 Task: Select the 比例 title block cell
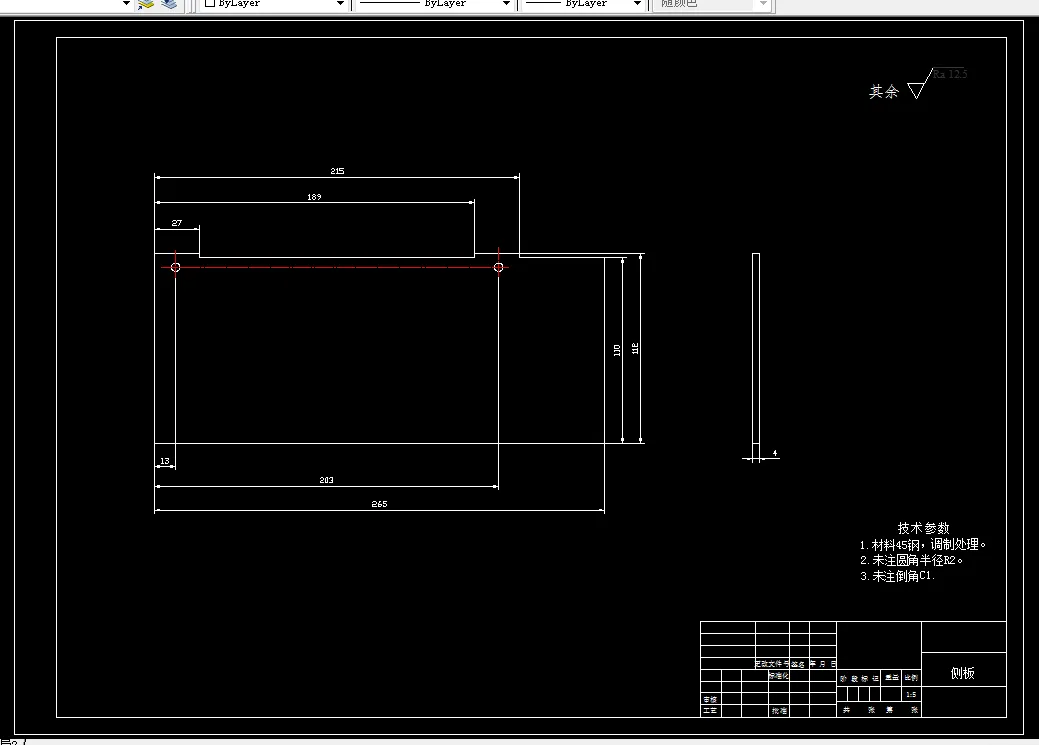point(911,677)
